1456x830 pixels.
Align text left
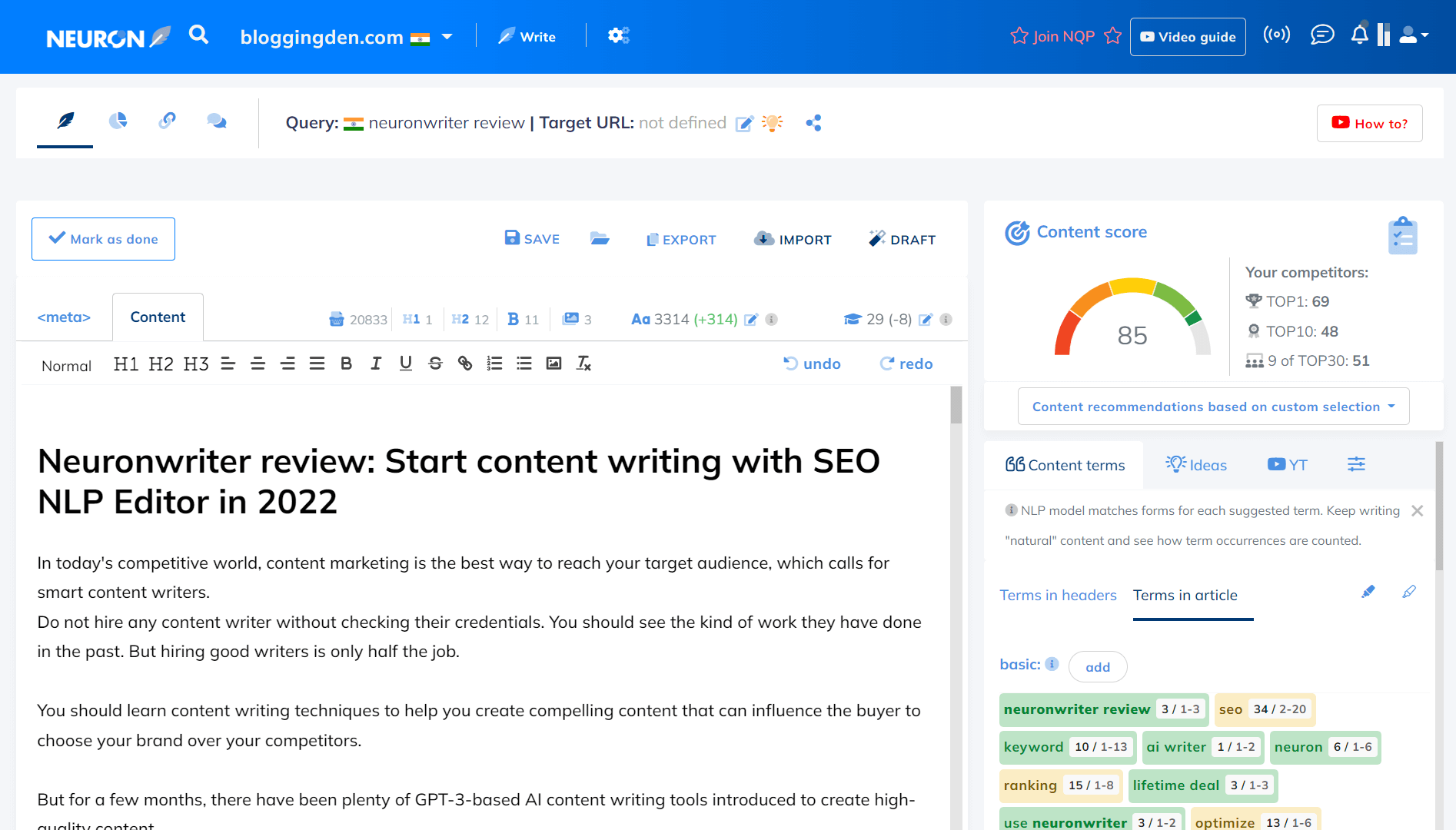(x=228, y=364)
